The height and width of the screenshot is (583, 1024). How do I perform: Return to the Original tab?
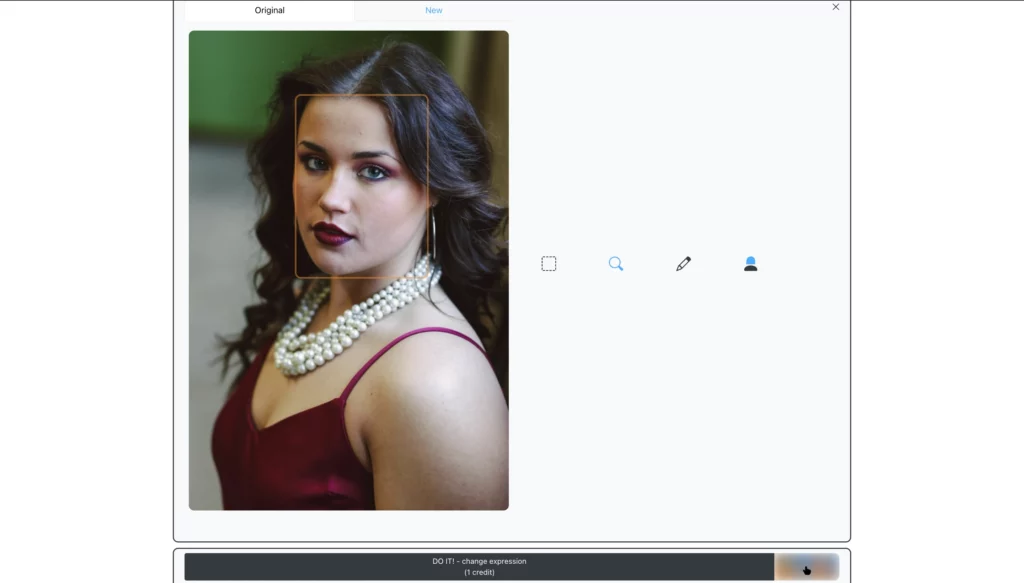click(268, 10)
